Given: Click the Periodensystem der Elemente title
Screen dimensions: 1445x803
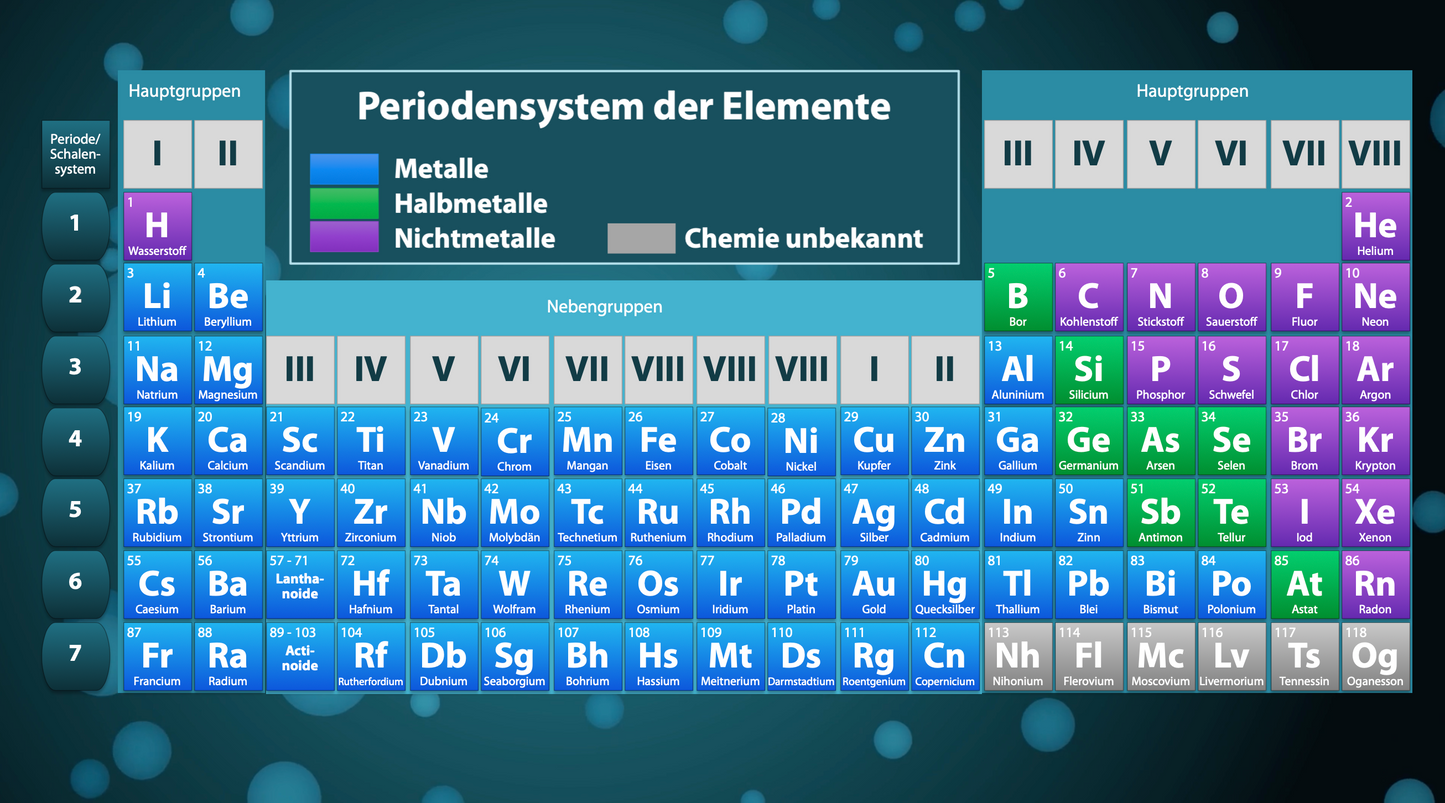Looking at the screenshot, I should (x=624, y=106).
